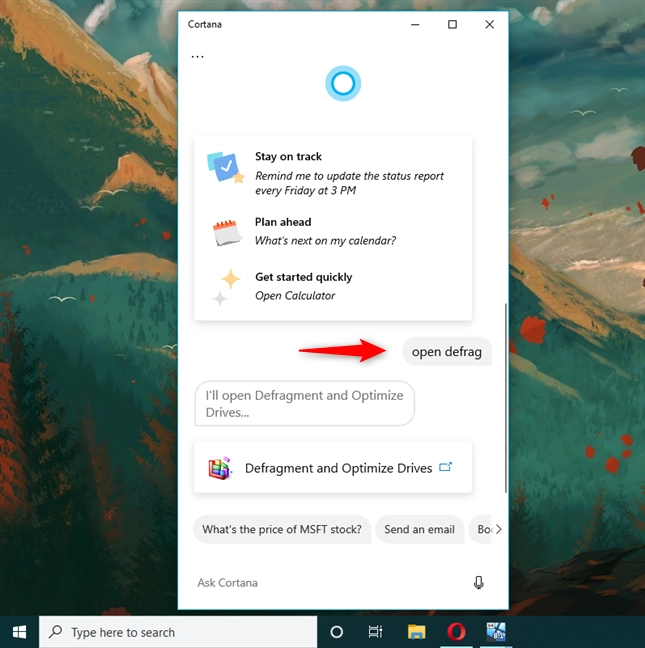Click the last taskbar app icon after Opera
Screen dimensions: 645x648
pyautogui.click(x=496, y=632)
